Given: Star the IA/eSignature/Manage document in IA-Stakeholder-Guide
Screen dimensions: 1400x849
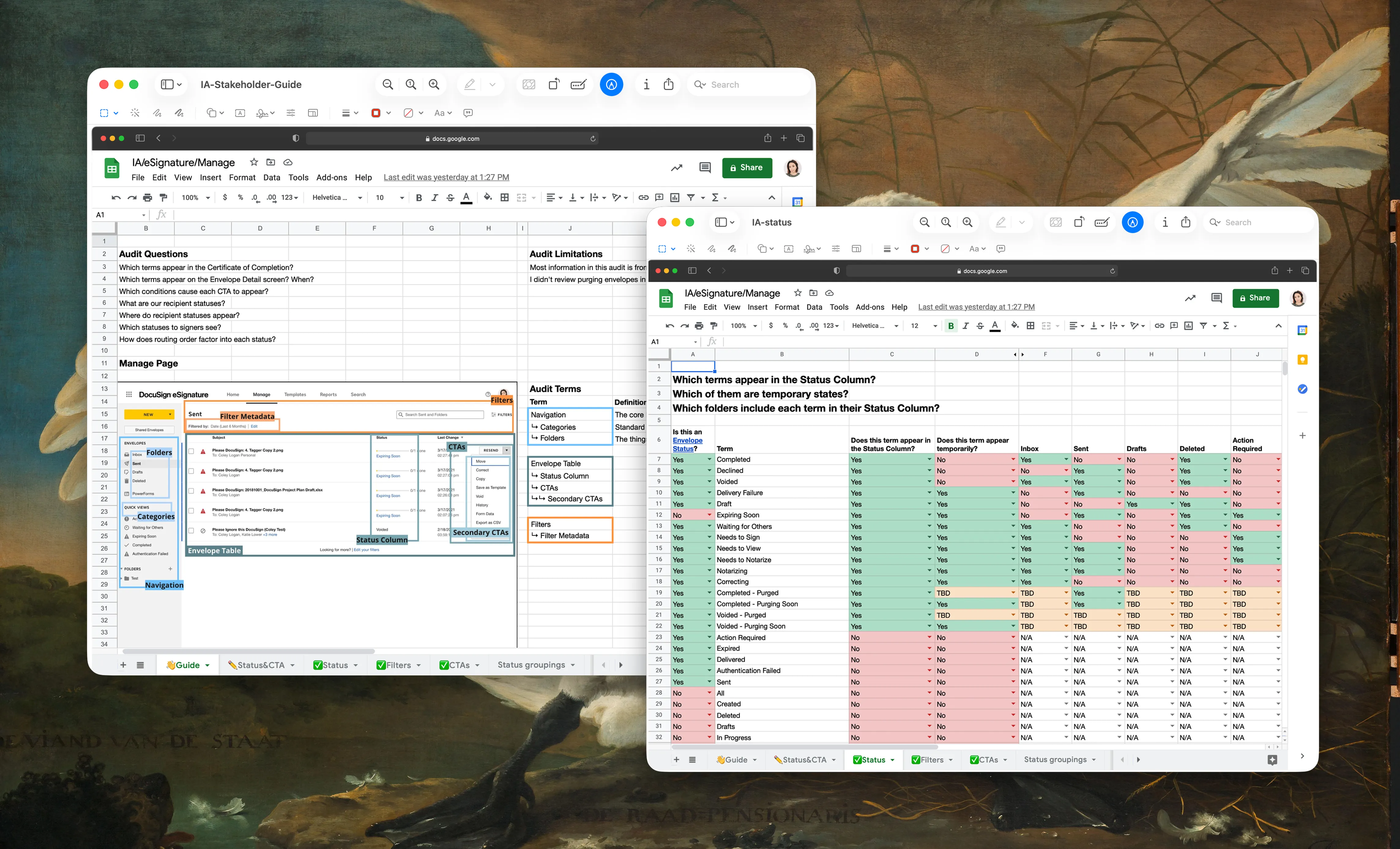Looking at the screenshot, I should click(x=254, y=162).
